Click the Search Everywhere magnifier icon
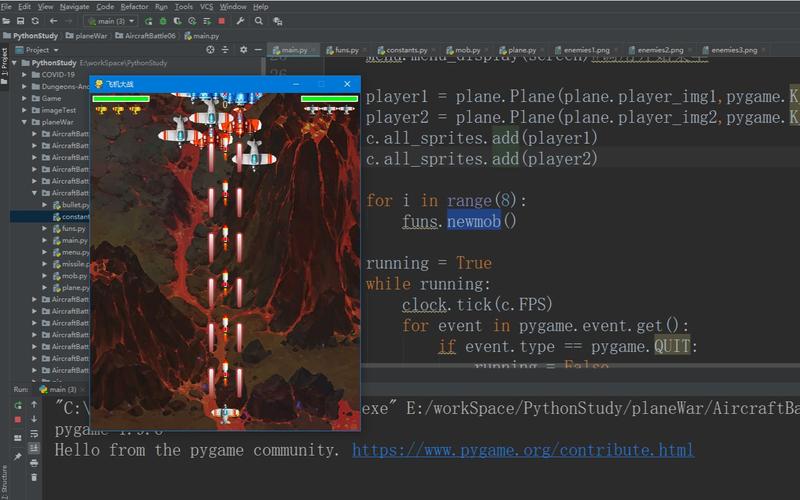The image size is (800, 500). [259, 21]
